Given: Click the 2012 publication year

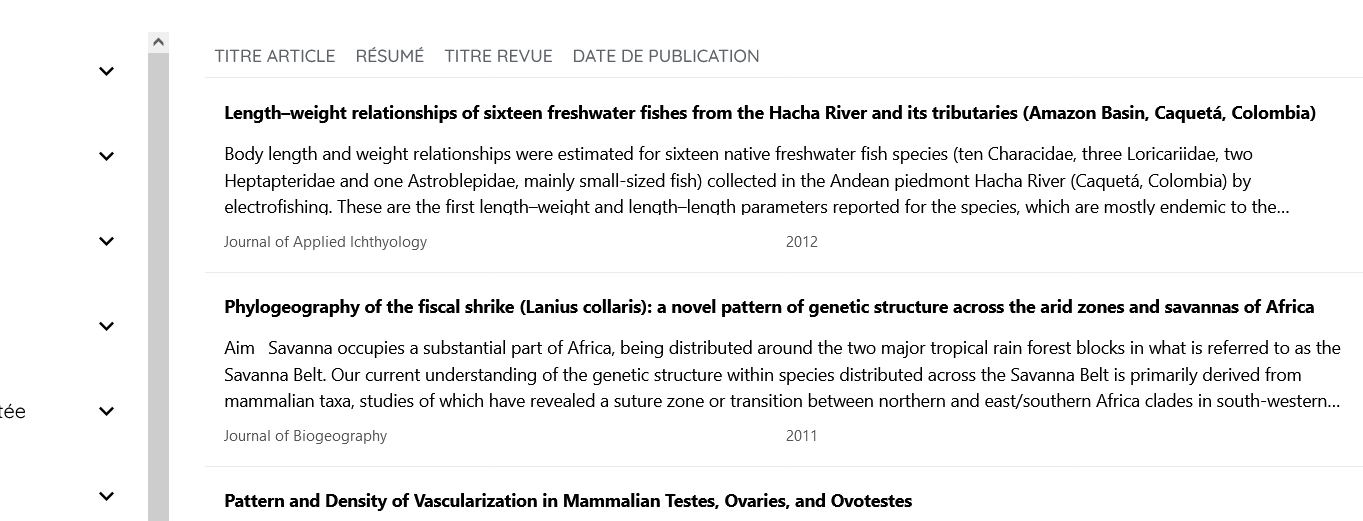Looking at the screenshot, I should click(802, 242).
